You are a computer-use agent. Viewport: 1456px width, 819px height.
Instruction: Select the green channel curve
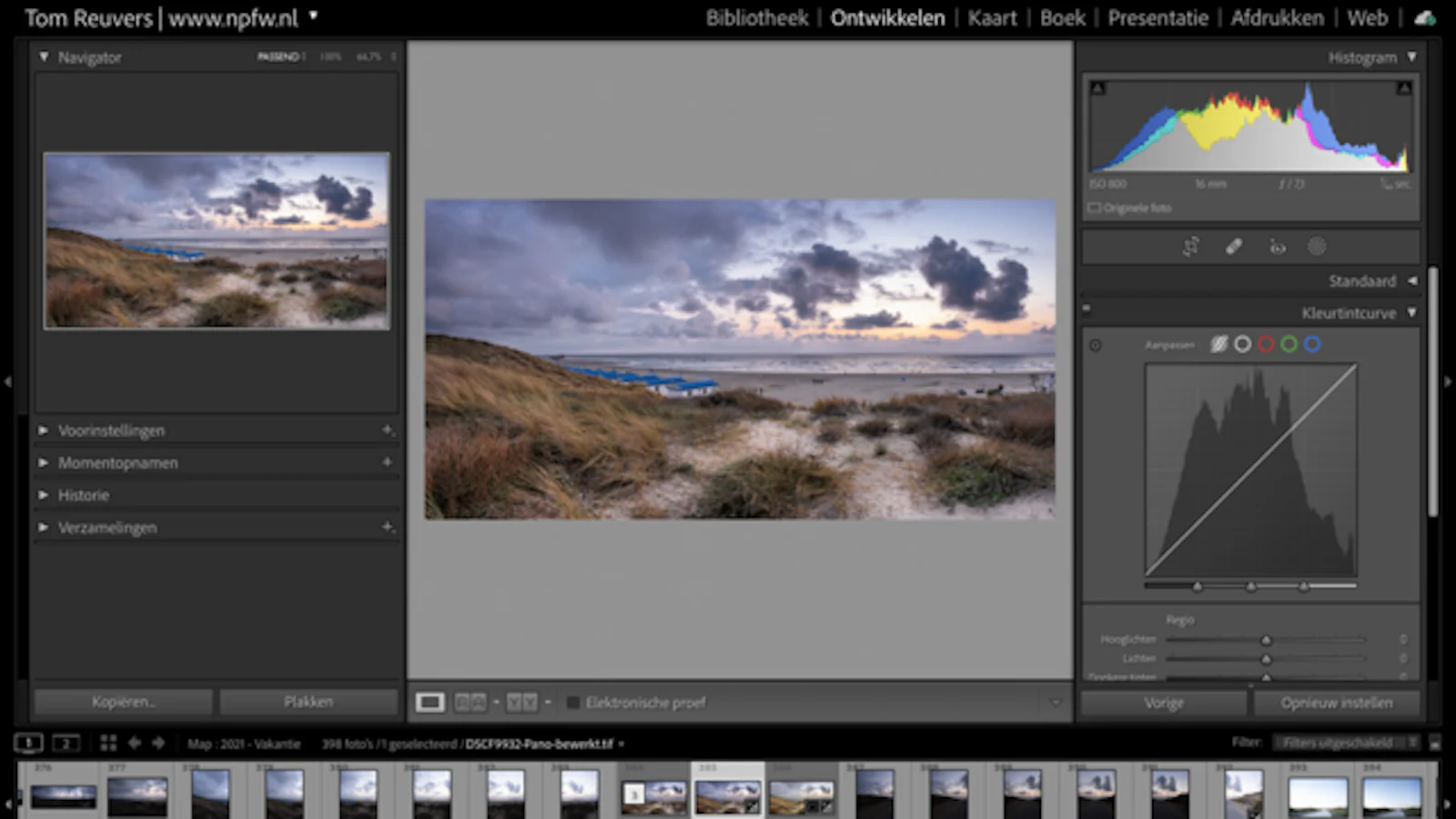(x=1289, y=344)
